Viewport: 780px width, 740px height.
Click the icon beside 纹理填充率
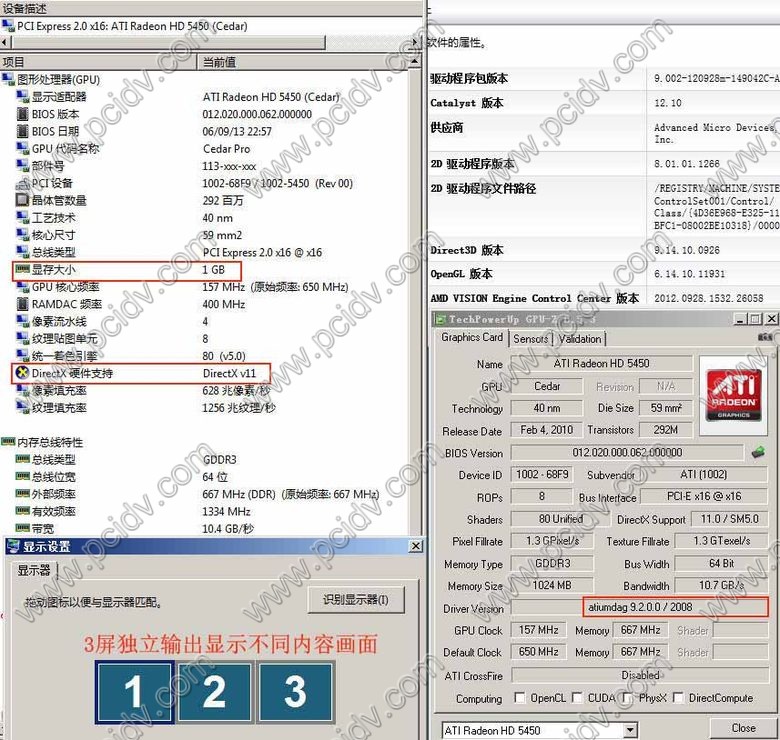point(22,407)
